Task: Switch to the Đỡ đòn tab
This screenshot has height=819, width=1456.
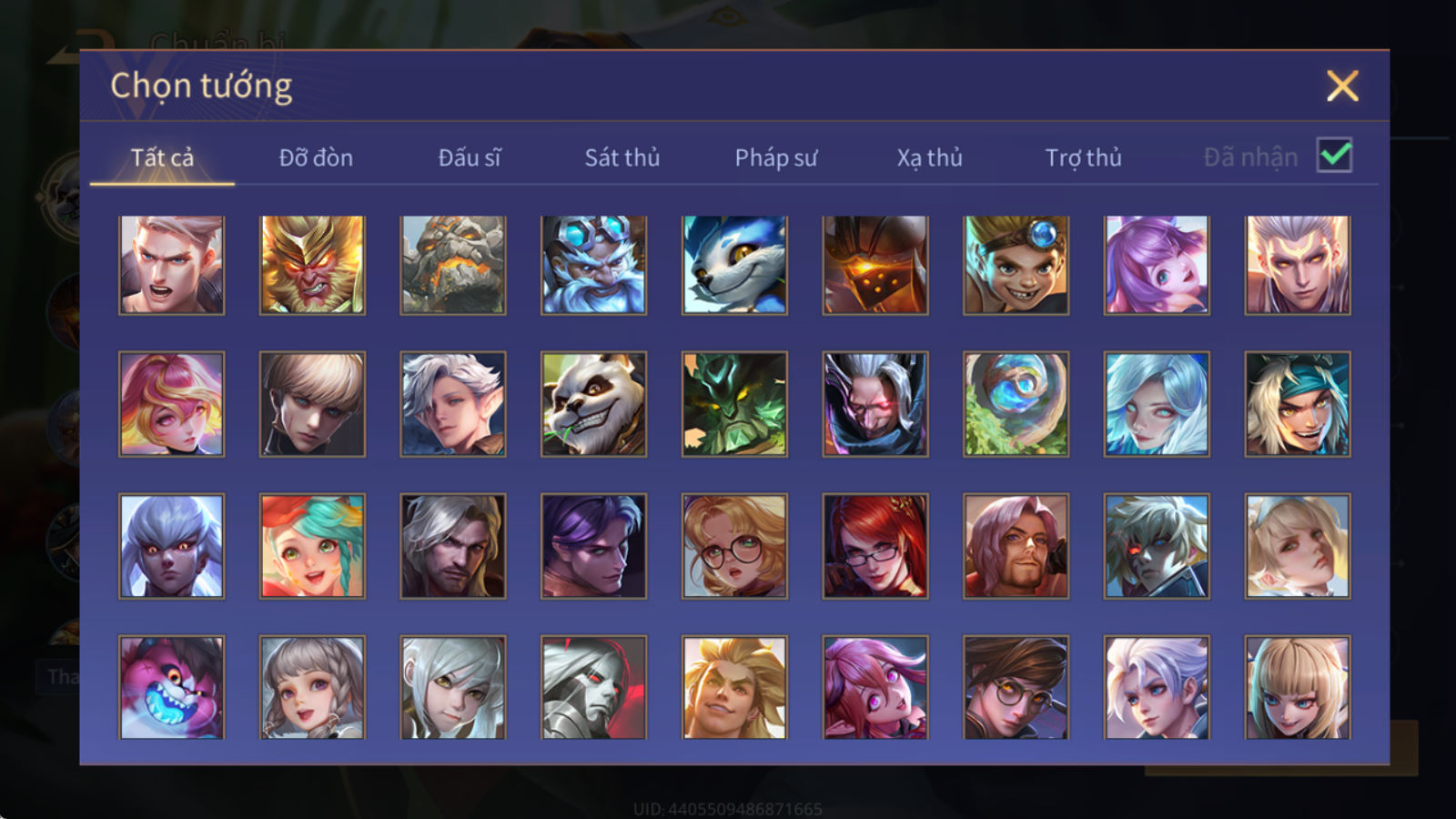Action: point(316,157)
